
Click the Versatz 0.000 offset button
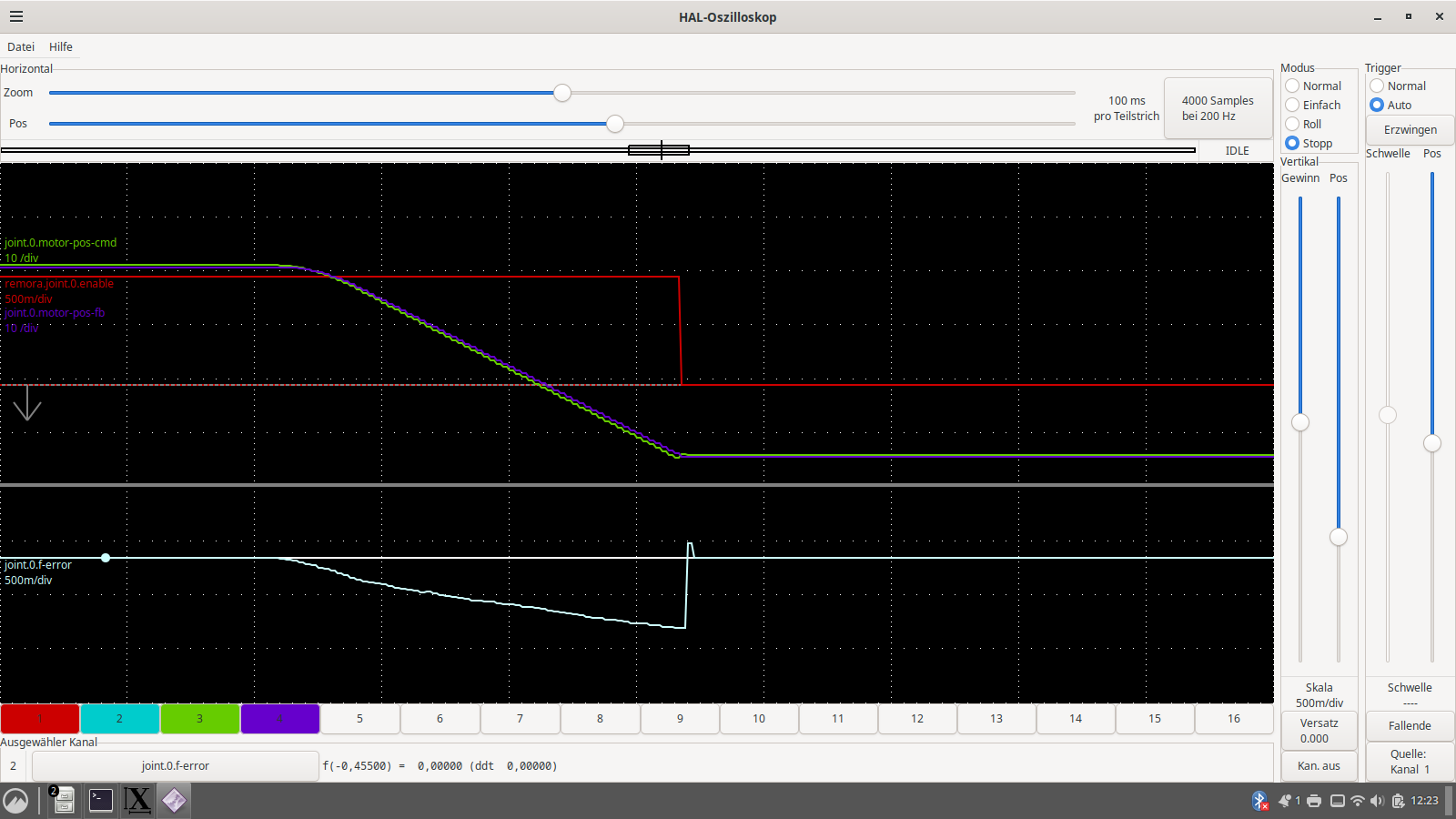click(x=1319, y=731)
